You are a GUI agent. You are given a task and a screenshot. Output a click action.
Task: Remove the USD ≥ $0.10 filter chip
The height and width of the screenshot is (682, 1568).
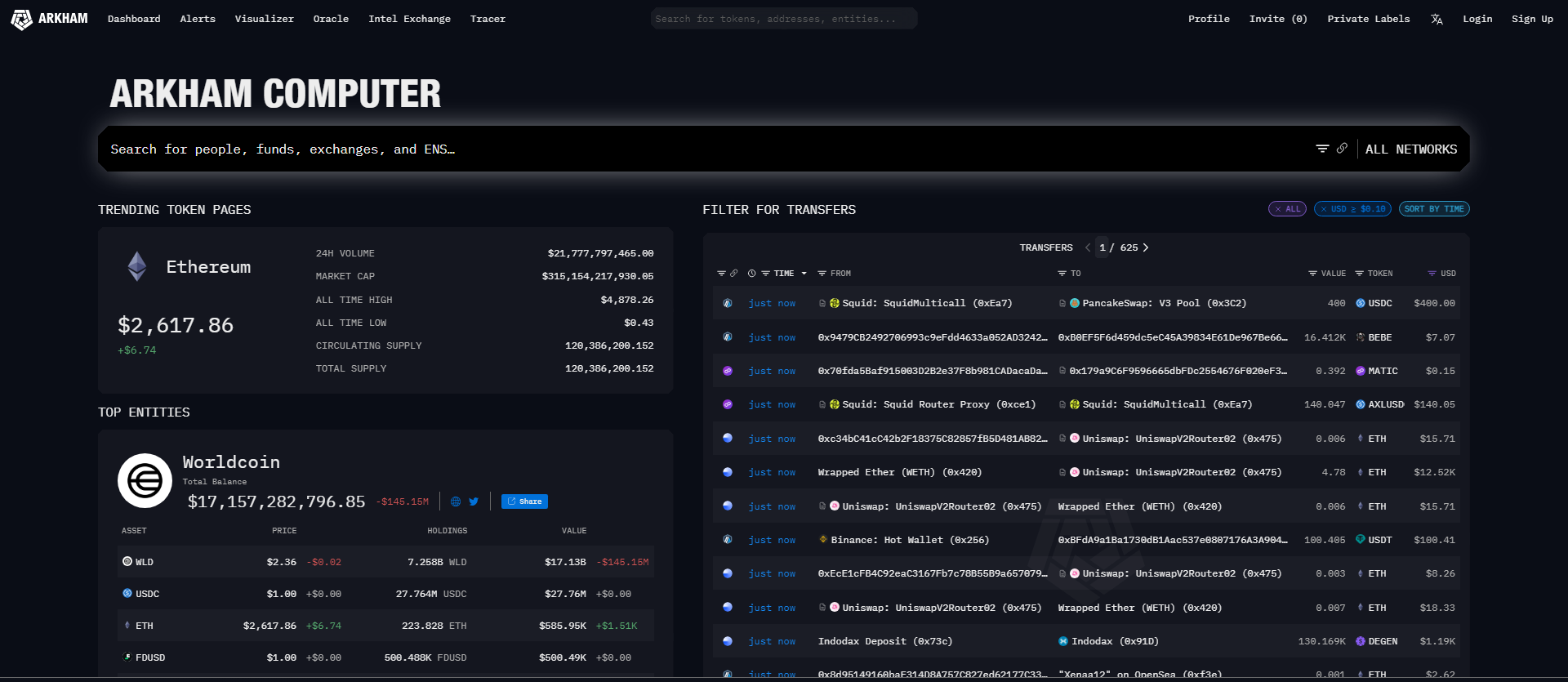pyautogui.click(x=1324, y=209)
